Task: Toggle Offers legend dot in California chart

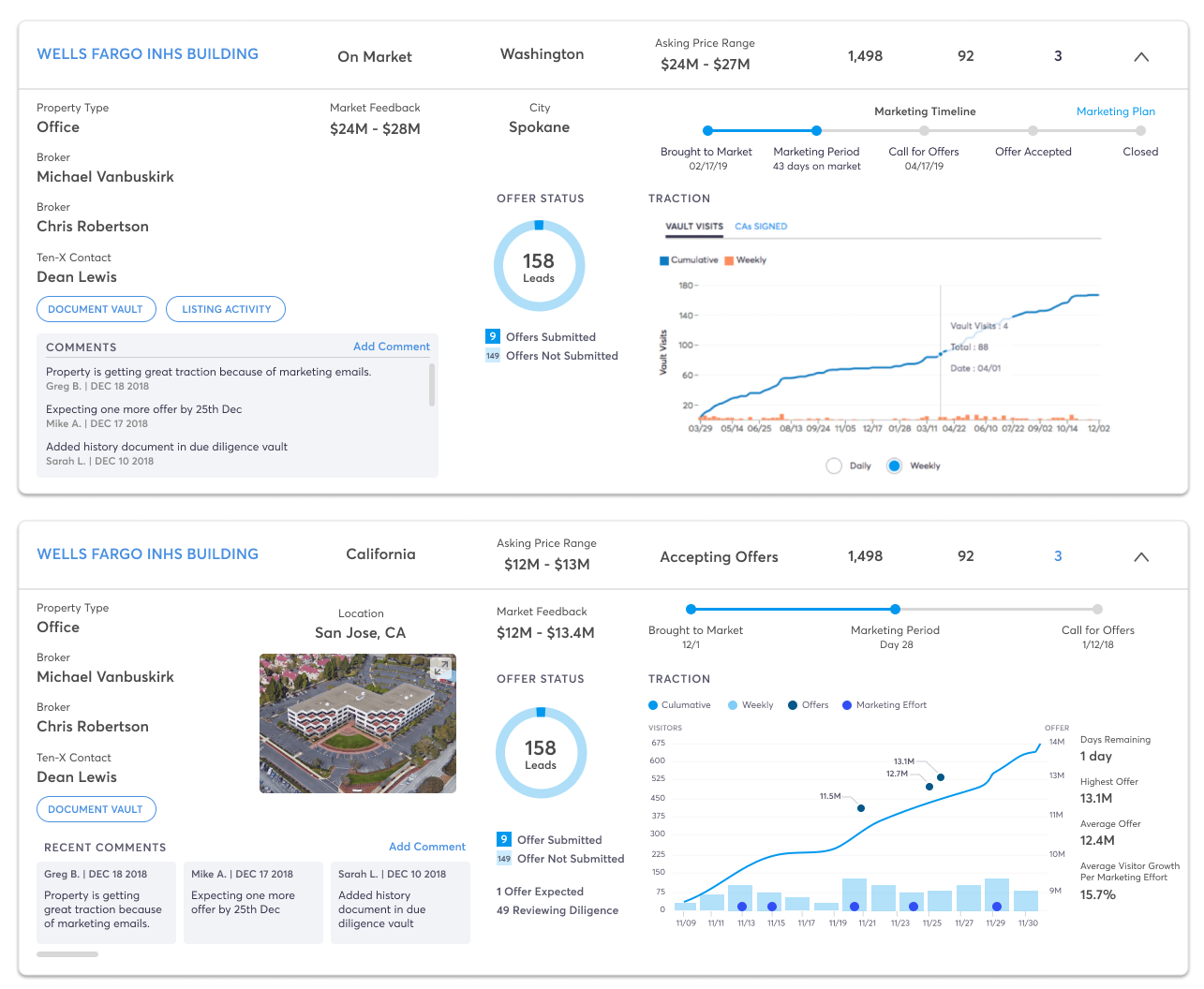Action: pyautogui.click(x=793, y=705)
